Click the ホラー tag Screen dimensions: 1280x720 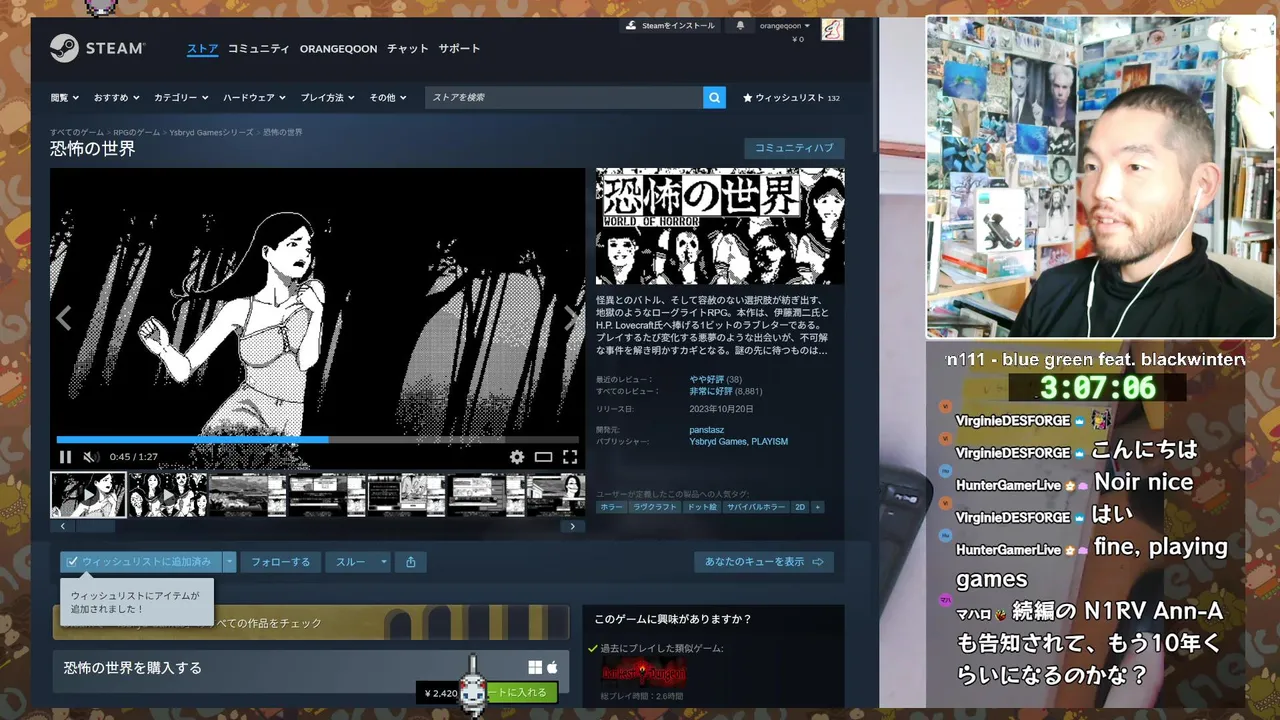(611, 507)
